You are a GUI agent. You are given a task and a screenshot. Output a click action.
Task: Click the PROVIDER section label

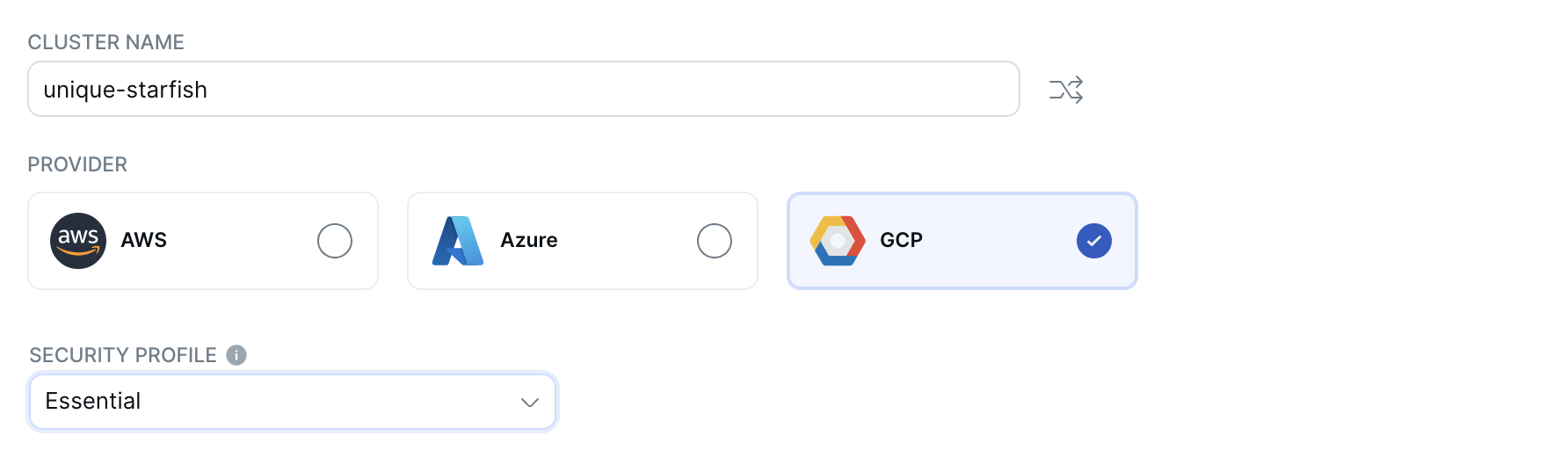(77, 164)
